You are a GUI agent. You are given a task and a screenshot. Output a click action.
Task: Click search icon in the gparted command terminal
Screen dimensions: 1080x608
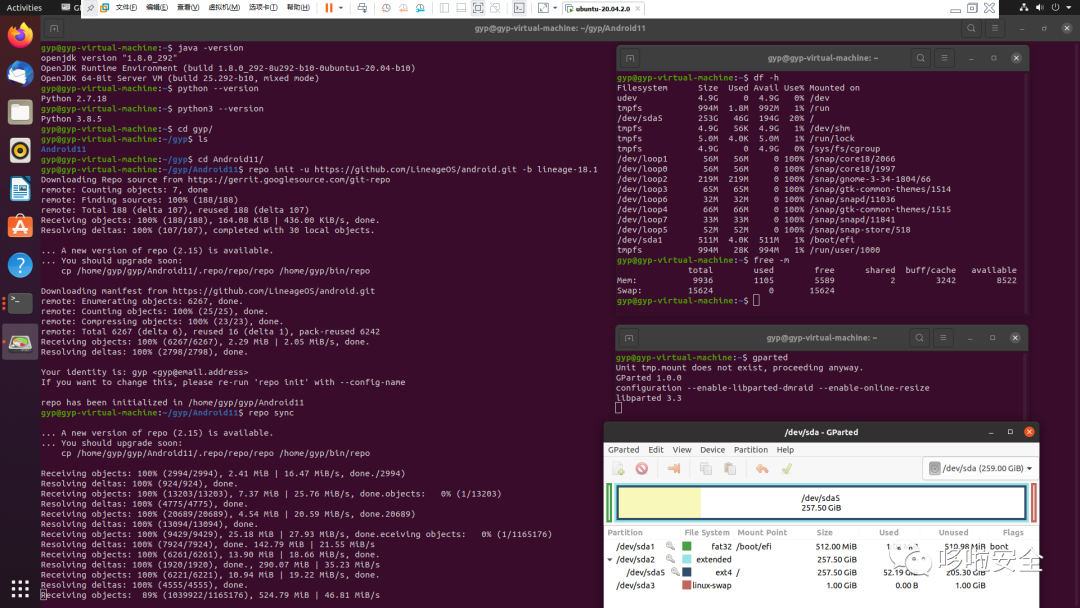[x=919, y=337]
